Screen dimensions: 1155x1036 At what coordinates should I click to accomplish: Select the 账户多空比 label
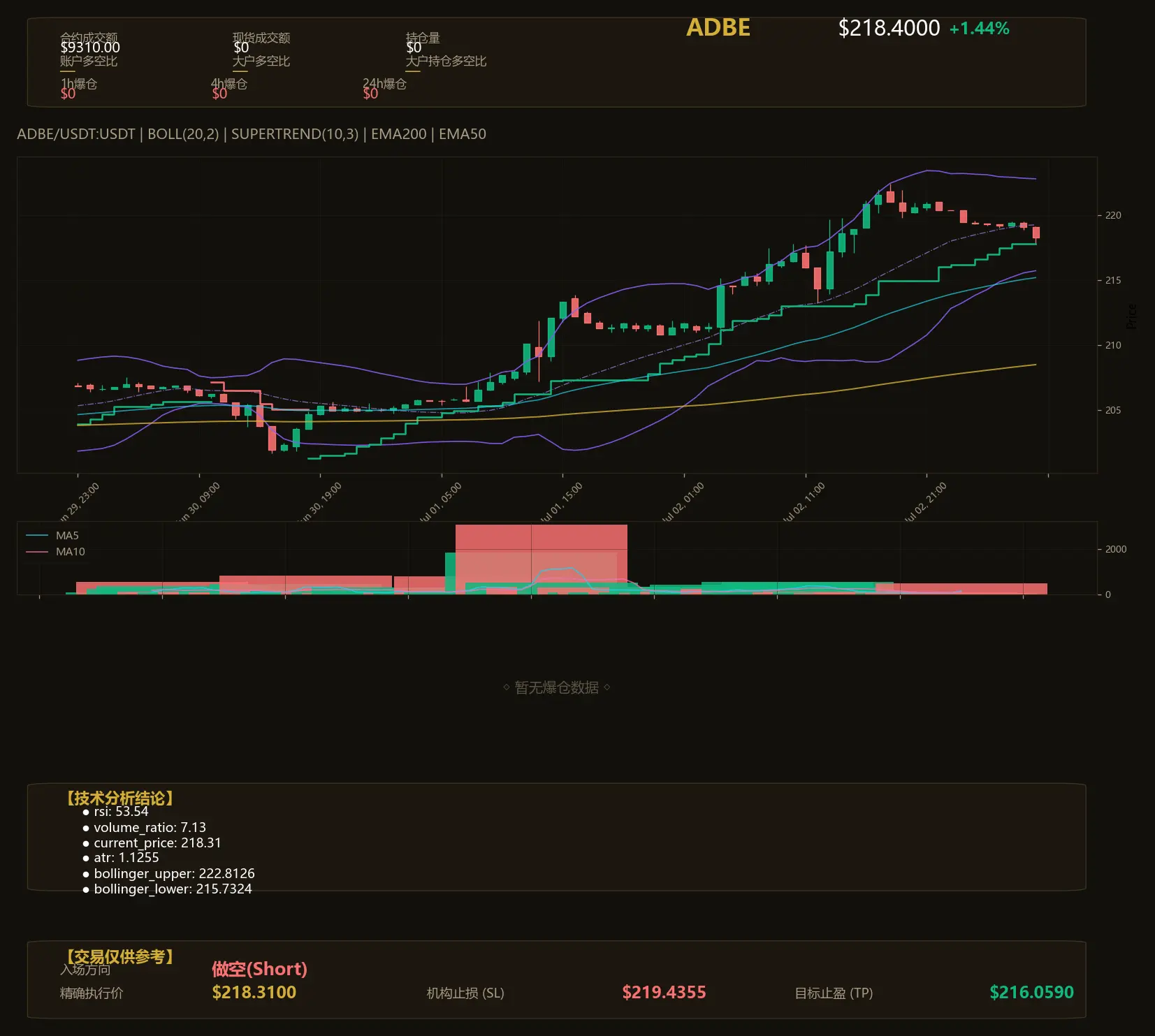coord(89,61)
